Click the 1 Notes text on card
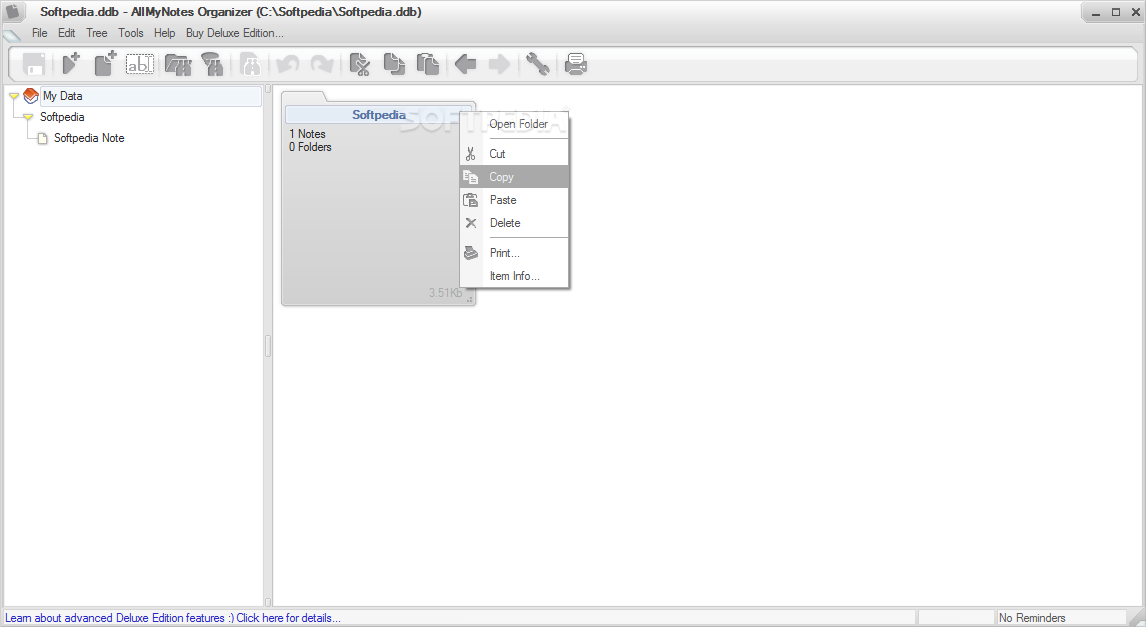1146x627 pixels. coord(307,134)
